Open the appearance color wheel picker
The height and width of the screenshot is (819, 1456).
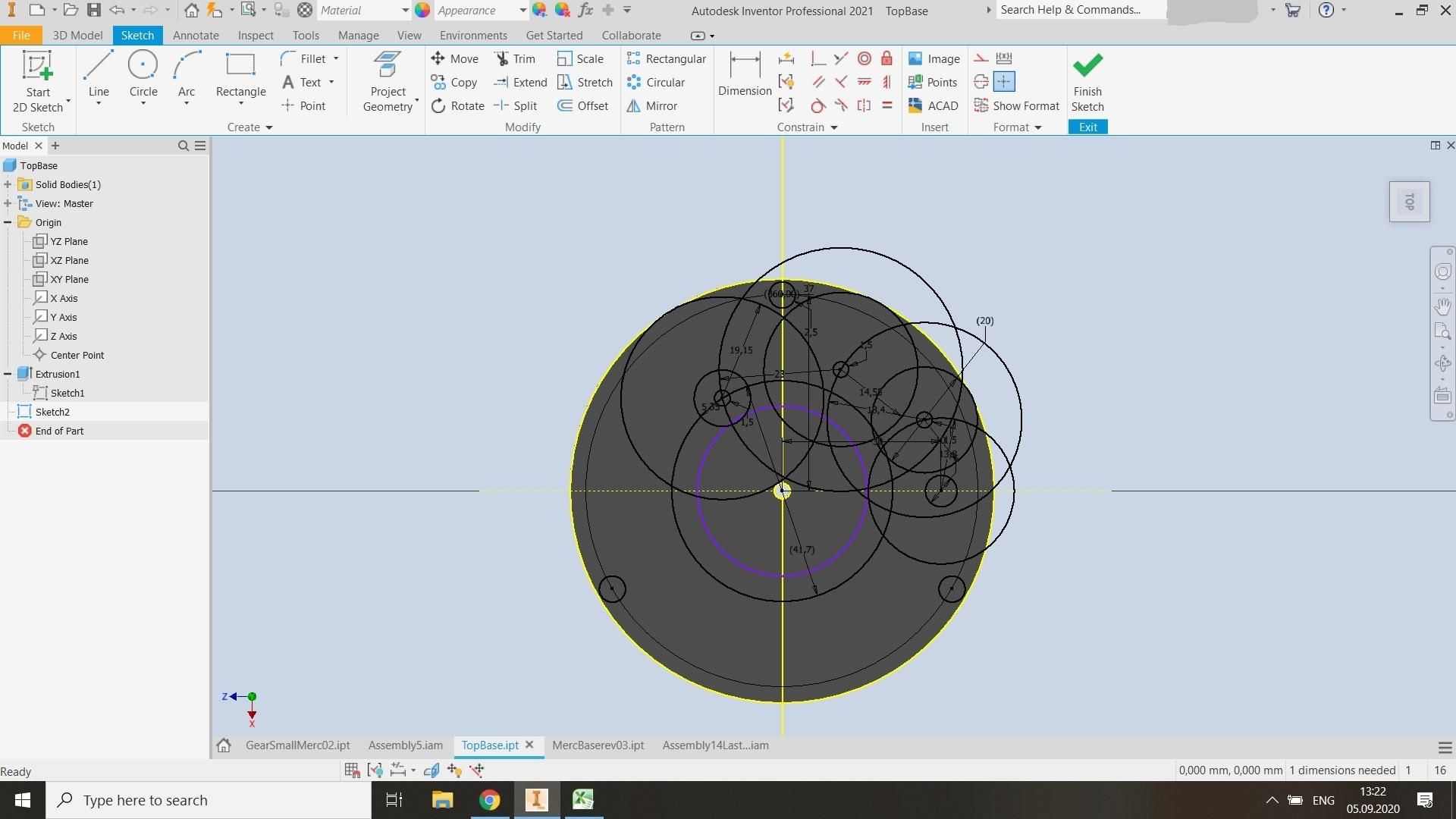pos(423,10)
